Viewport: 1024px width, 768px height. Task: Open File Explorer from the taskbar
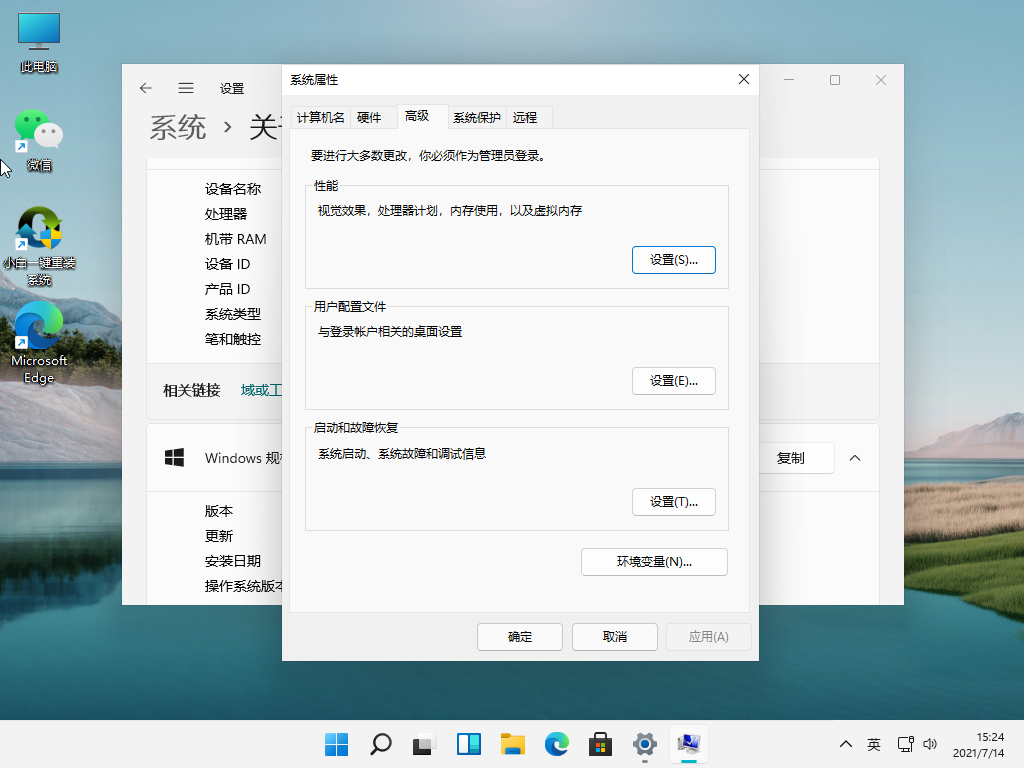(x=512, y=744)
